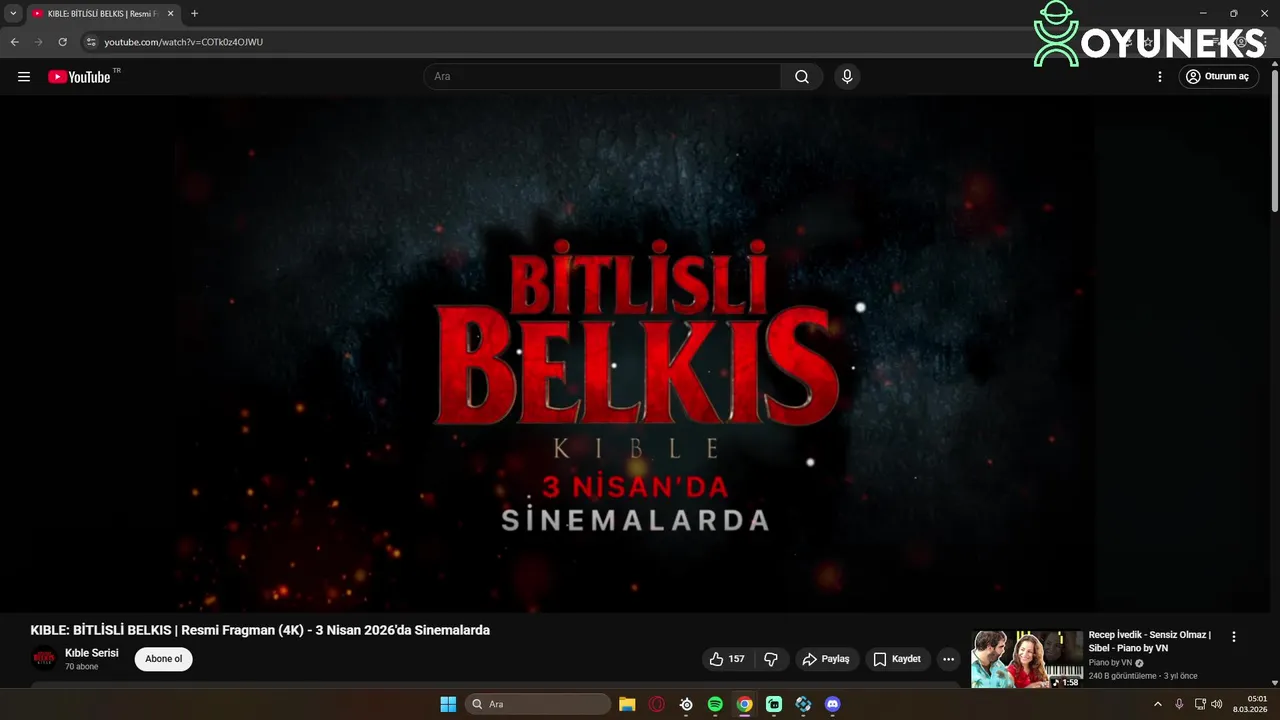Open the taskbar clock and date
Viewport: 1280px width, 720px height.
click(x=1250, y=704)
